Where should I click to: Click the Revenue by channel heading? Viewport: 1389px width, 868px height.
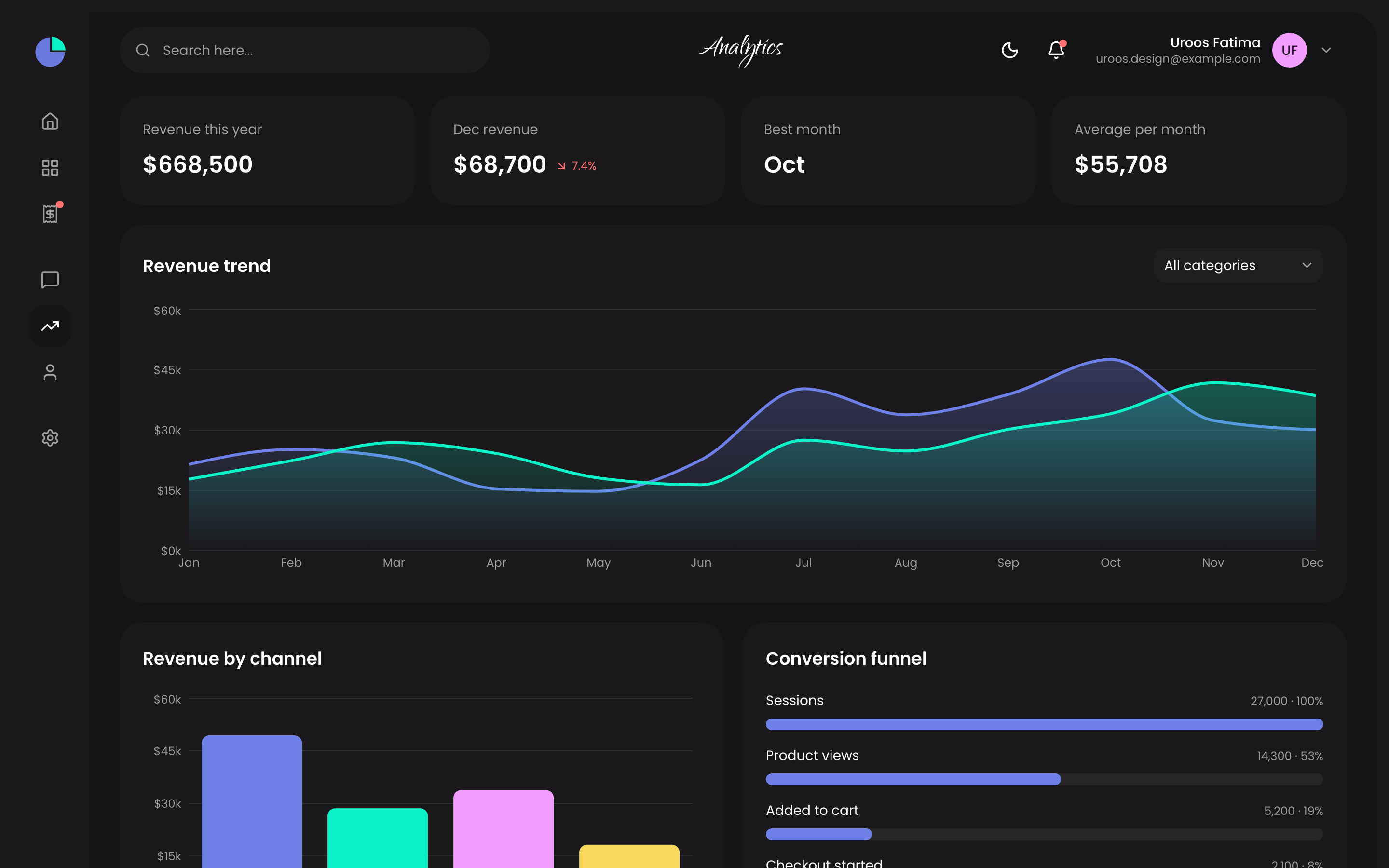click(232, 658)
